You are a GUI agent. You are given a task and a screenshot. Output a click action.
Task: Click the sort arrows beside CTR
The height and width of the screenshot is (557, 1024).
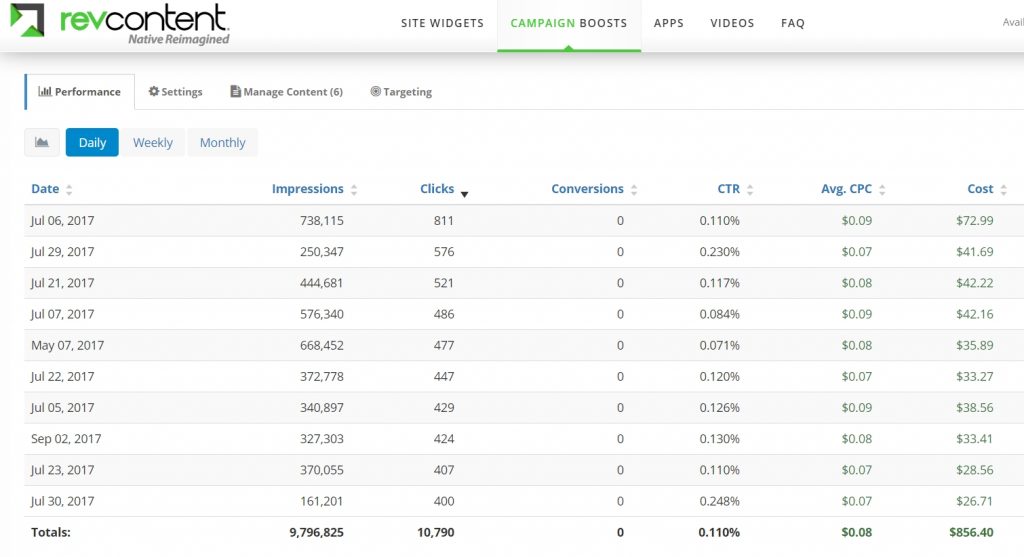tap(750, 190)
